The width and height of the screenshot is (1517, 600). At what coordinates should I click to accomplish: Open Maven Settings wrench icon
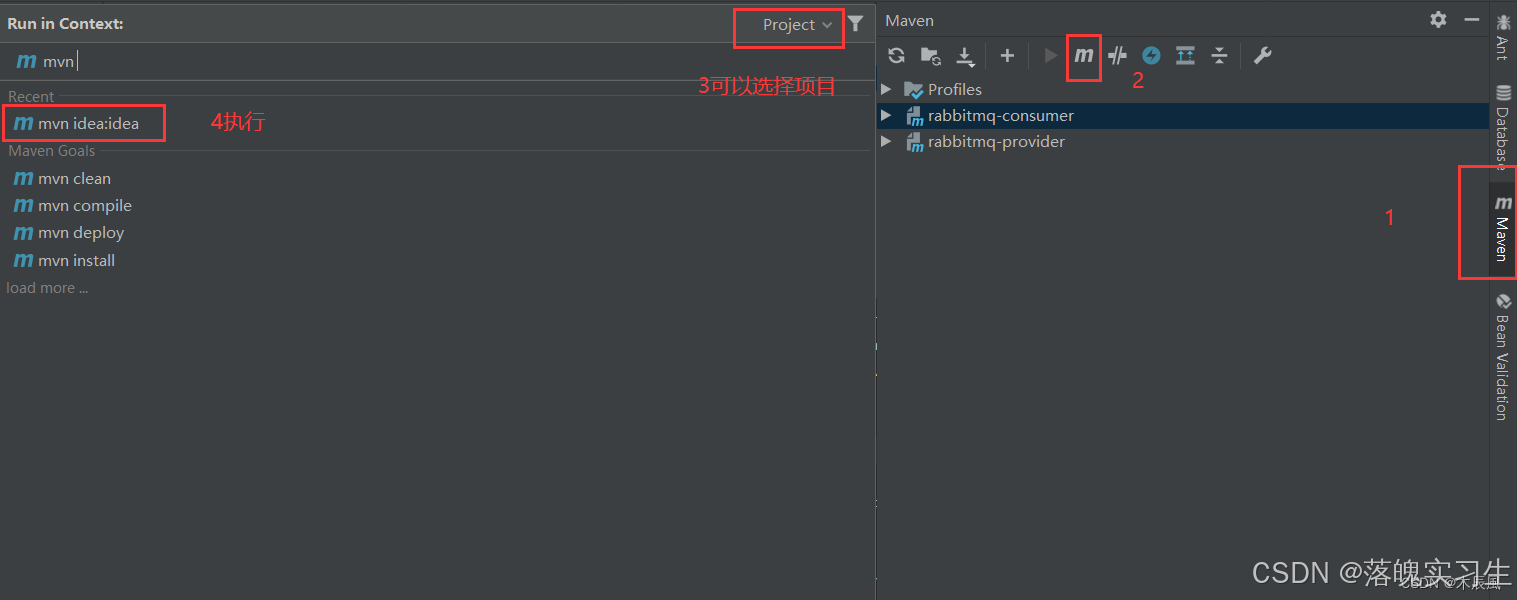pos(1262,56)
